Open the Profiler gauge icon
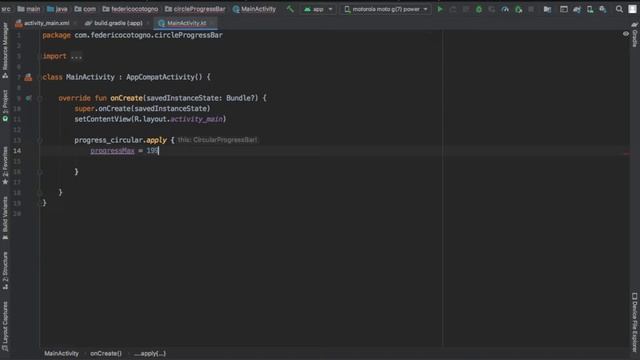 [505, 9]
